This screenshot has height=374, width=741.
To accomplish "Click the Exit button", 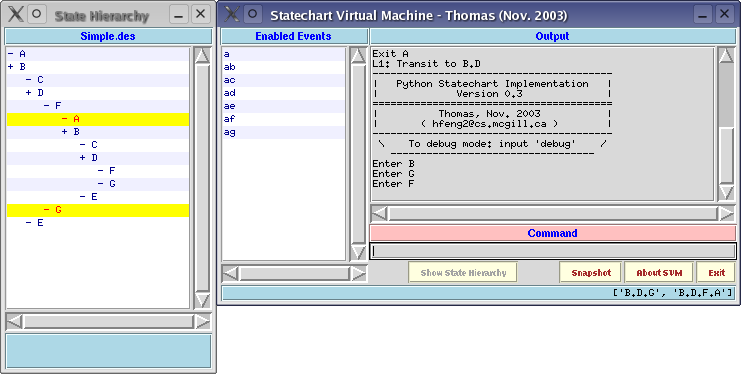I will pos(716,273).
